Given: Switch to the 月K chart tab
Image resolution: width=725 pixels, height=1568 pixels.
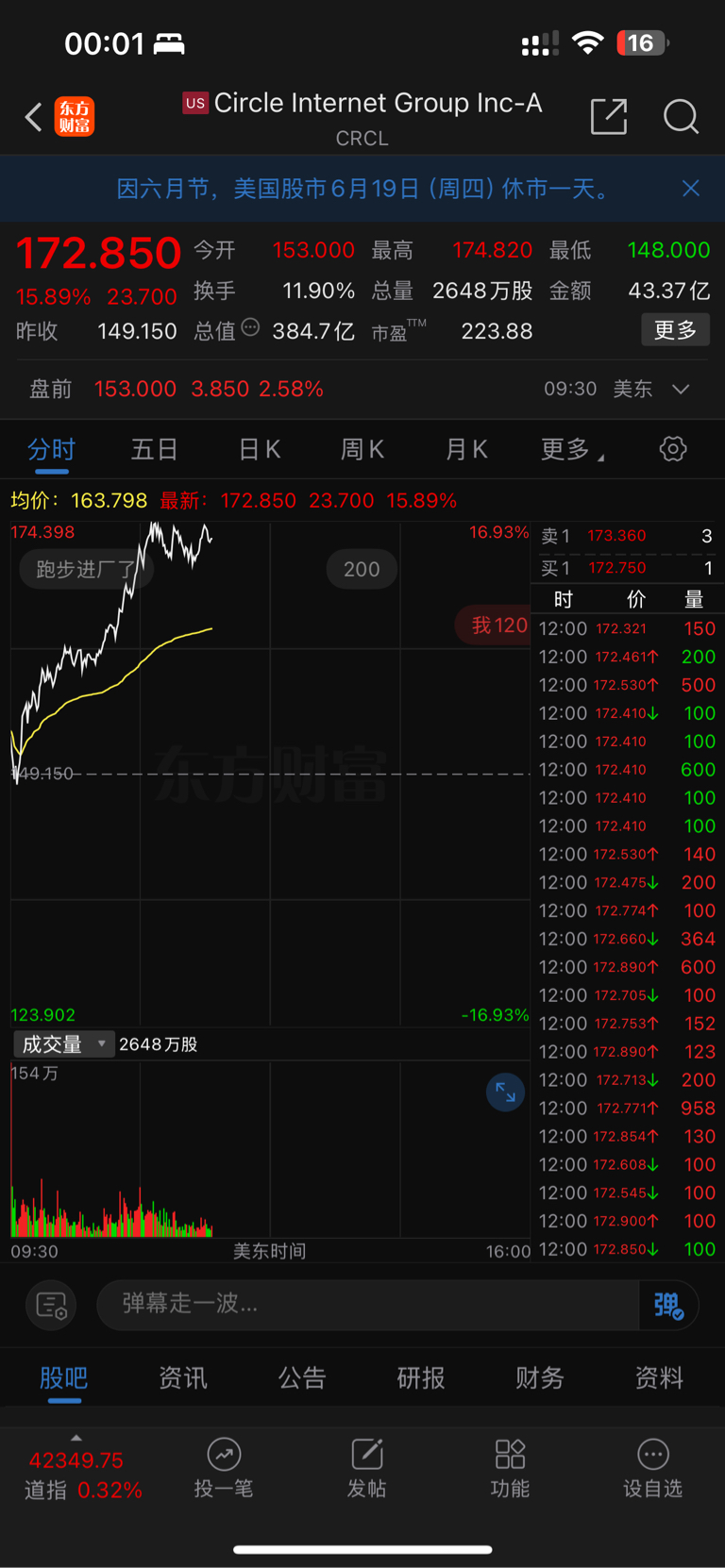Looking at the screenshot, I should (466, 449).
